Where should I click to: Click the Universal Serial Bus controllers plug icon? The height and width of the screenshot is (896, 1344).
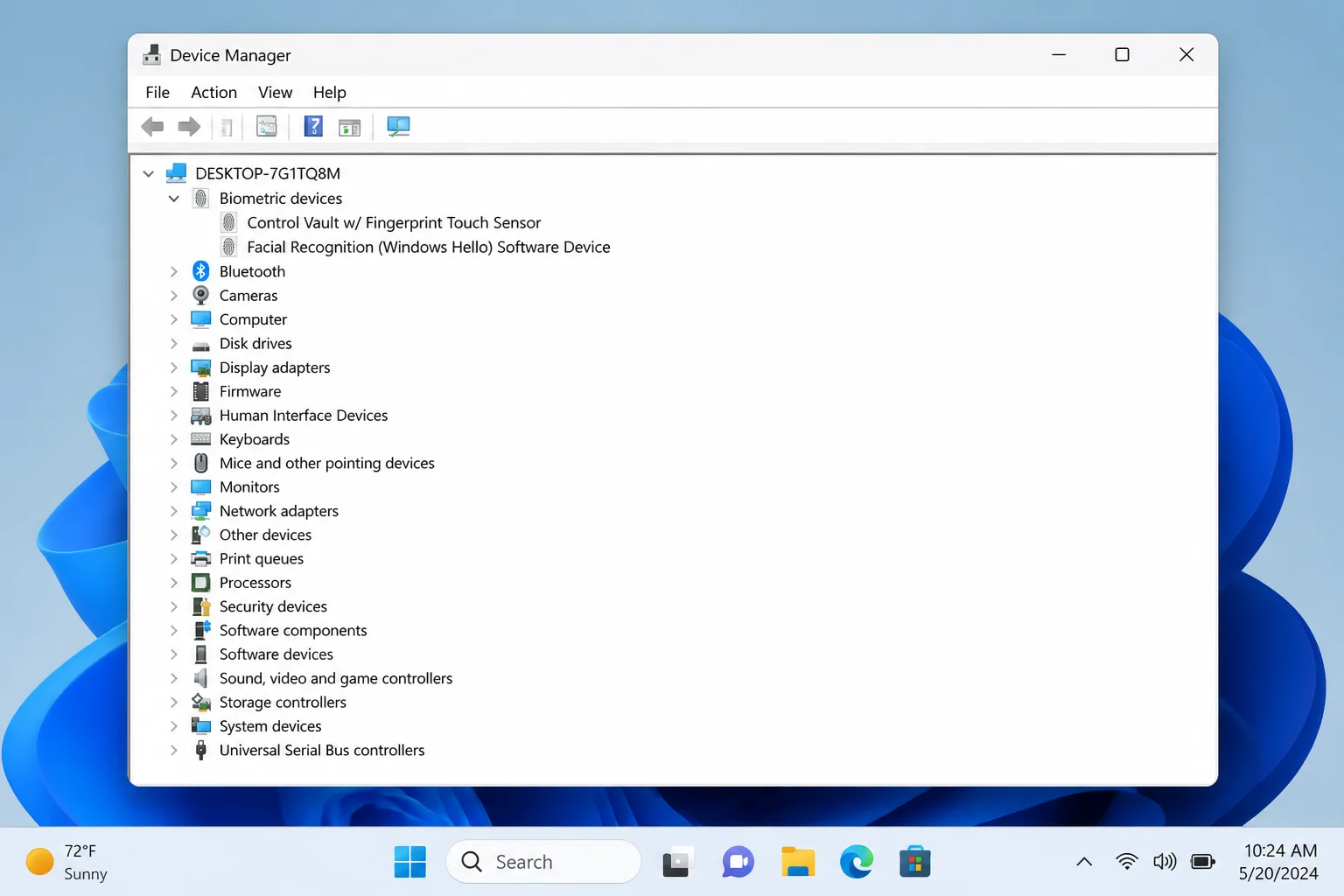coord(201,750)
